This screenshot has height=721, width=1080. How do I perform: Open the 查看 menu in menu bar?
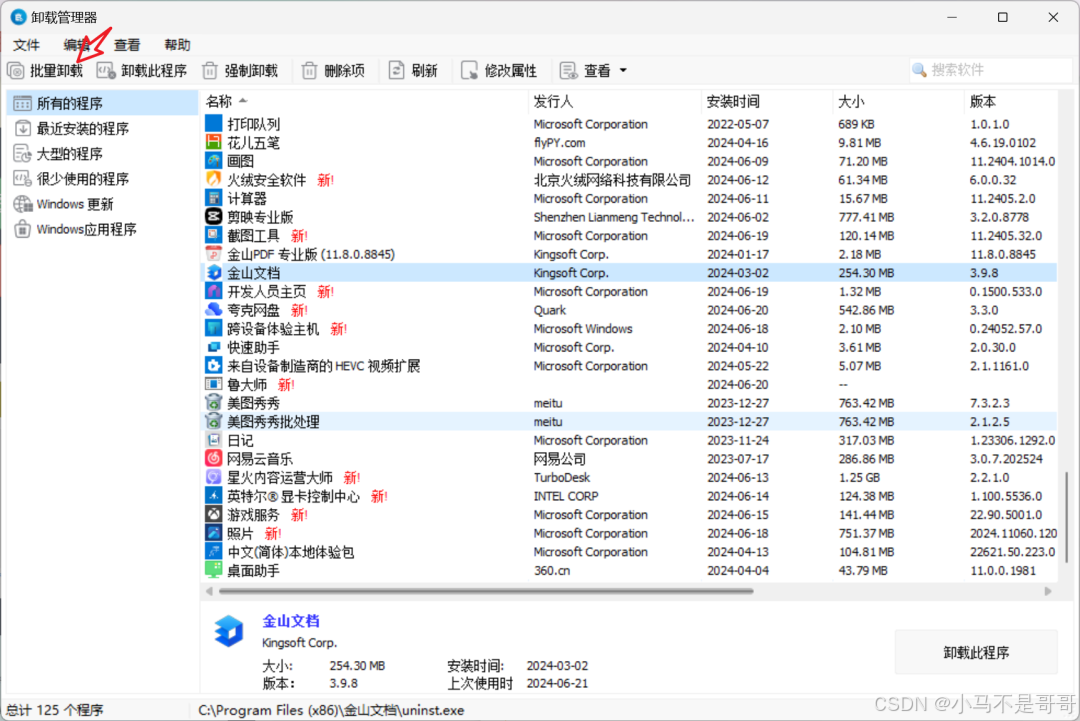[127, 45]
